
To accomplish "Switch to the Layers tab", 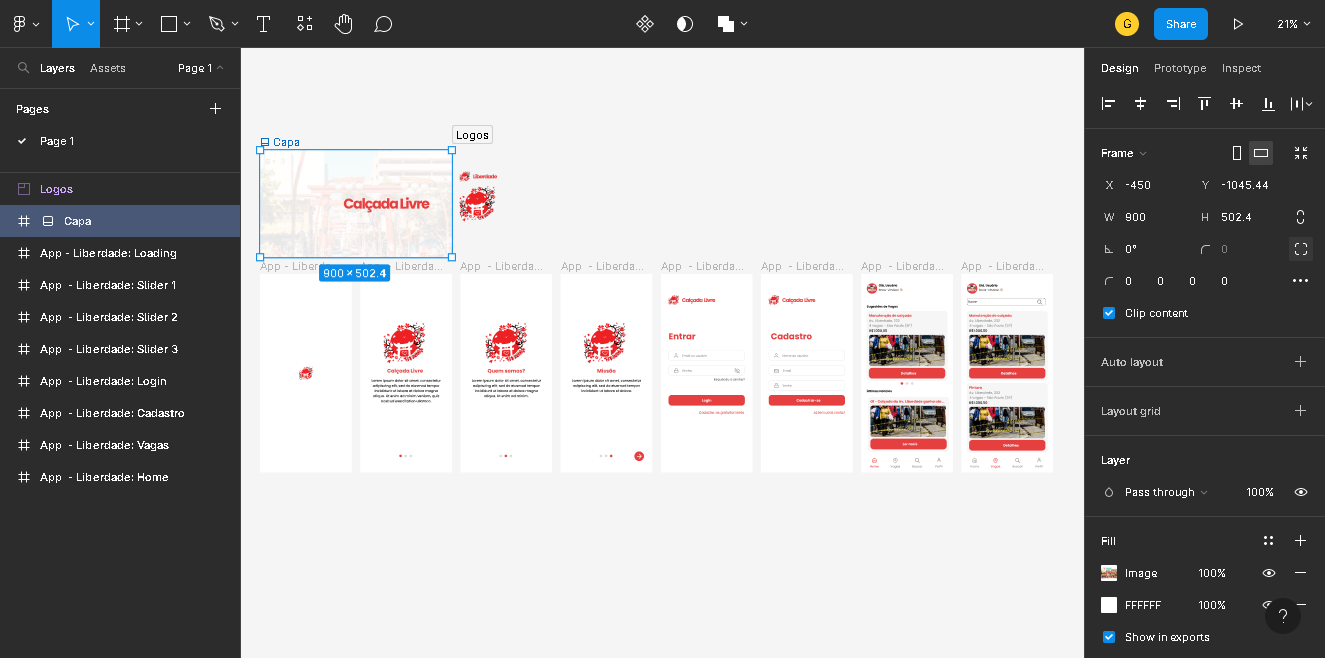I will pyautogui.click(x=57, y=68).
